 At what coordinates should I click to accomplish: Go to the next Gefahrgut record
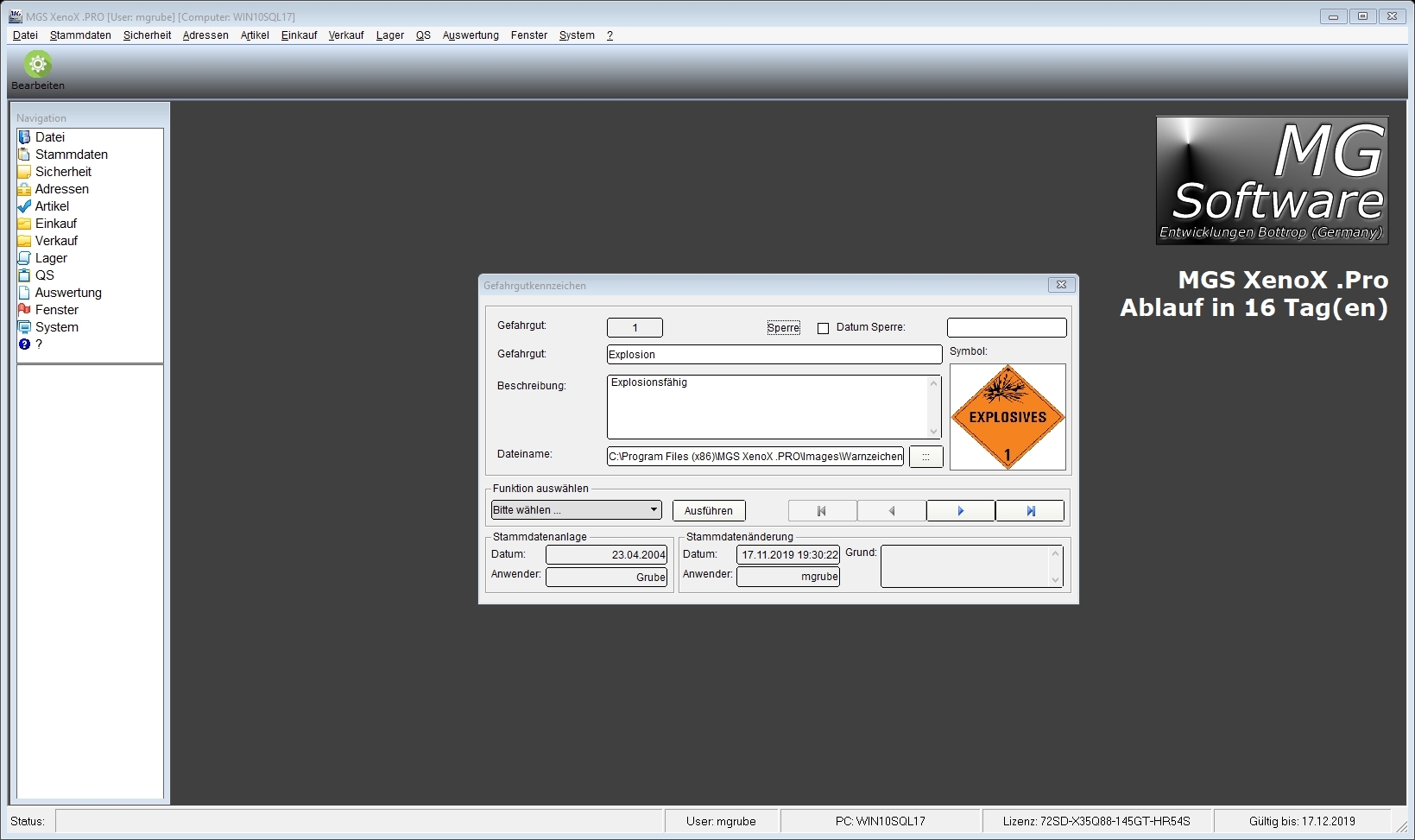(961, 511)
